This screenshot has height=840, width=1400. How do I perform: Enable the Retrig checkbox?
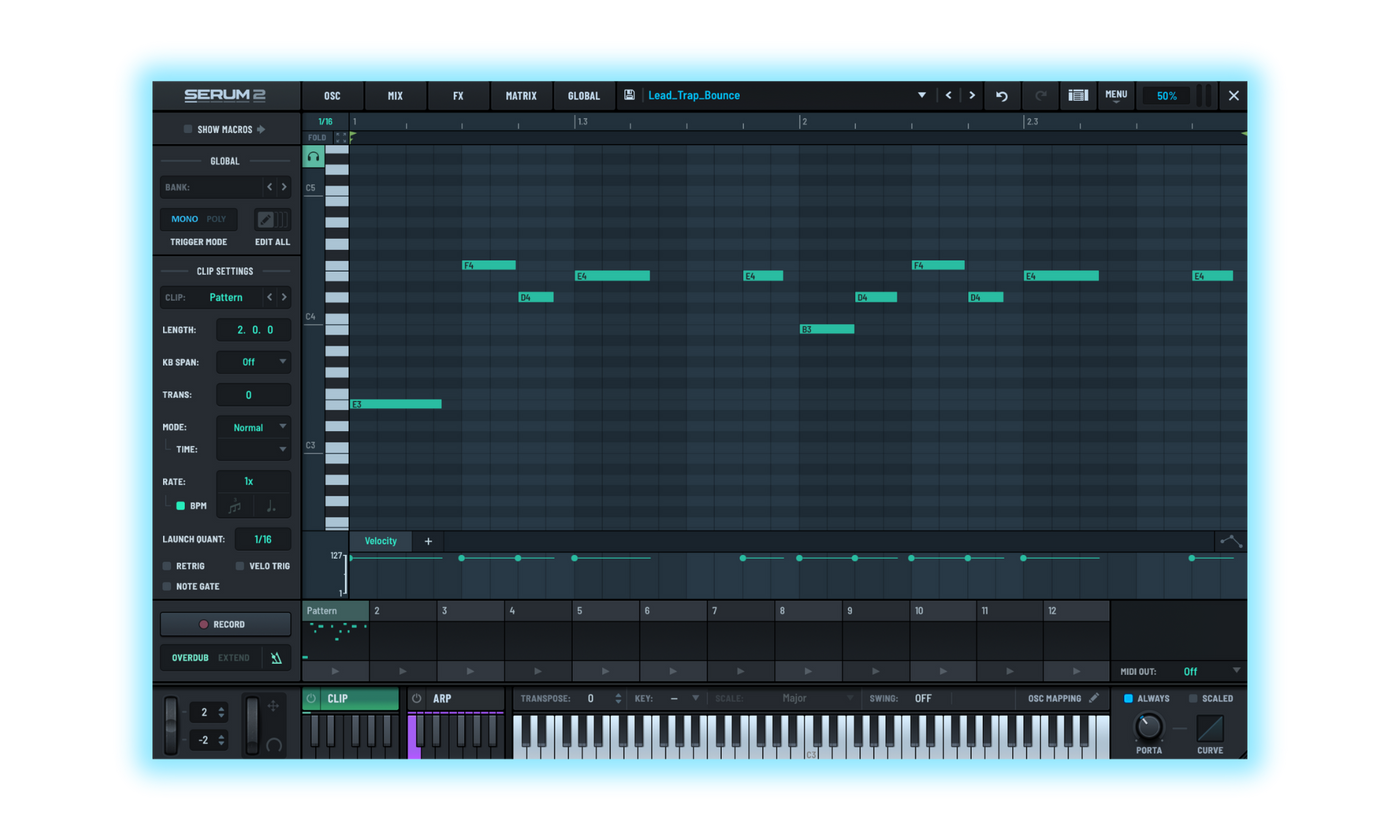[167, 566]
